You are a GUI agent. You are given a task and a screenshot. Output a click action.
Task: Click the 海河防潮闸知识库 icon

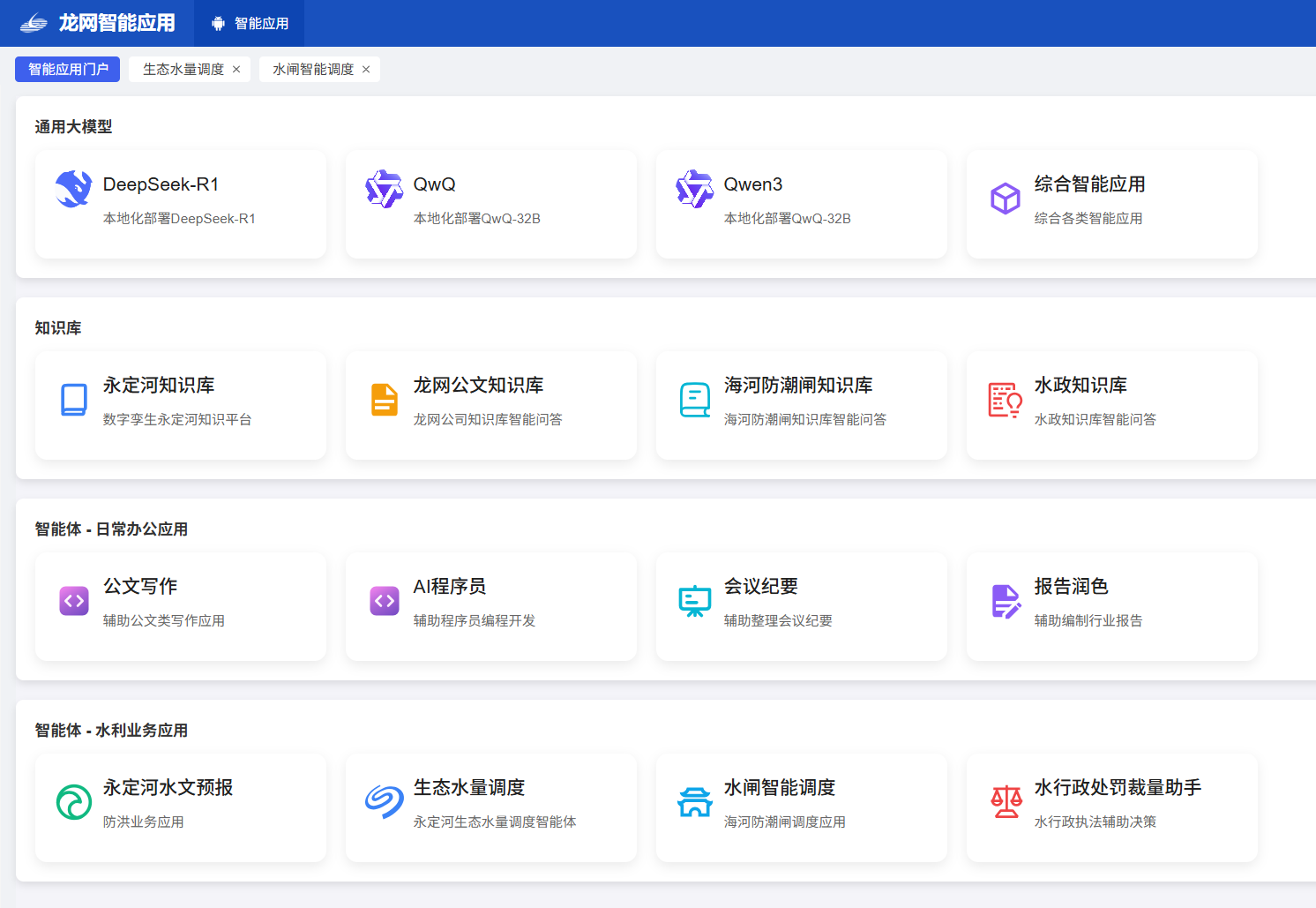pyautogui.click(x=695, y=400)
